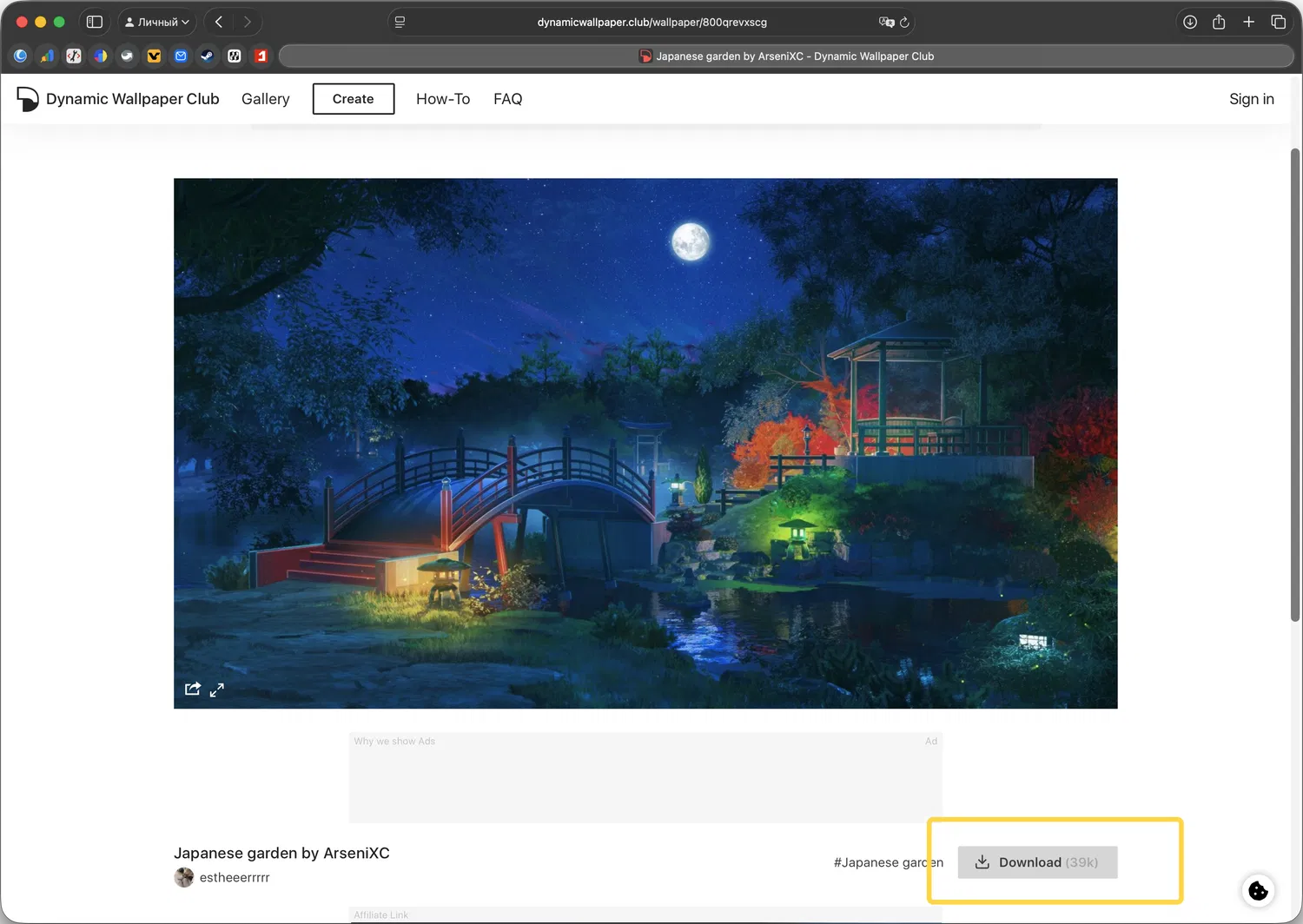The height and width of the screenshot is (924, 1303).
Task: Open the blue-yellow circle pinned tab
Action: coord(101,56)
